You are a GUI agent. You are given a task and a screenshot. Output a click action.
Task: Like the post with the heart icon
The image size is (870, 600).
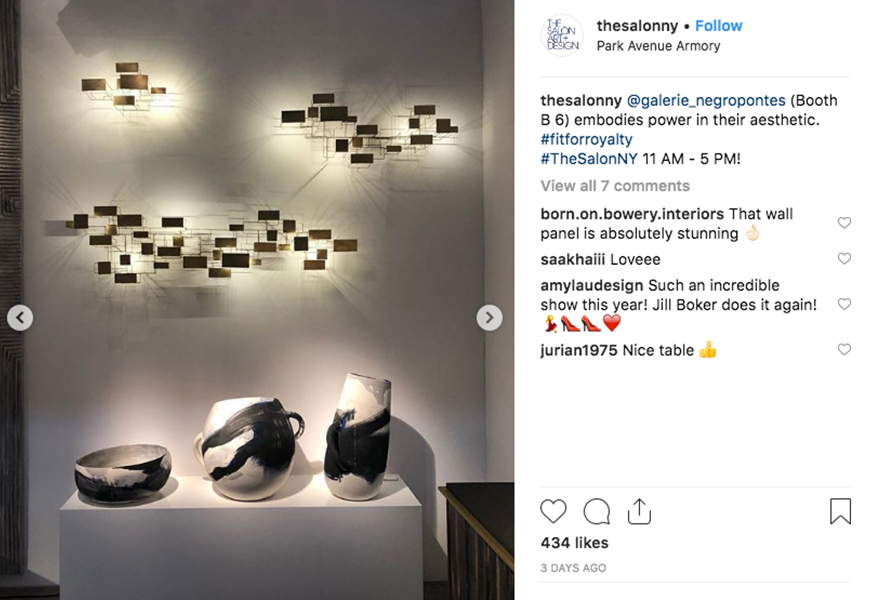click(553, 511)
